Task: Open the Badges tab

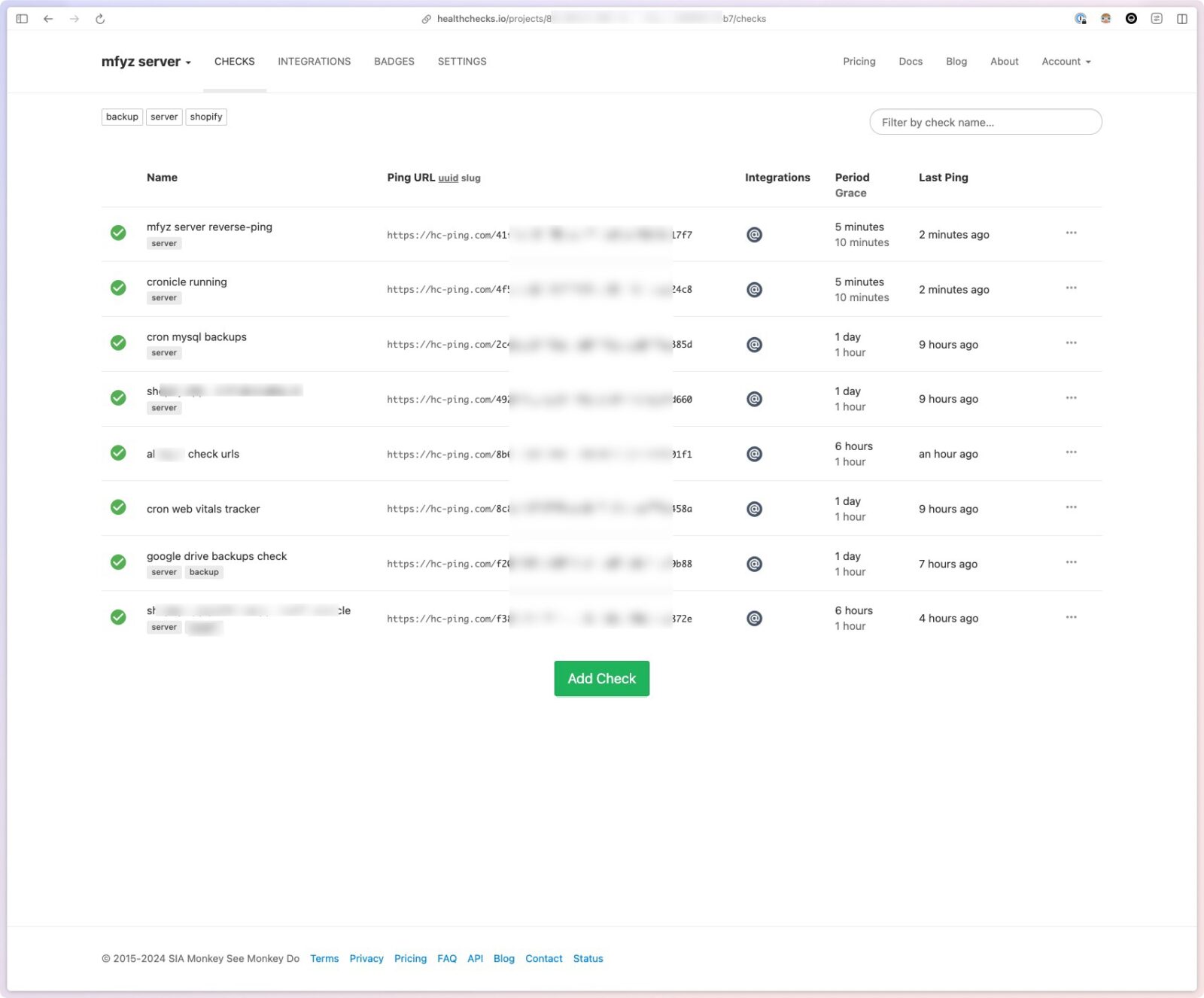Action: pyautogui.click(x=394, y=62)
